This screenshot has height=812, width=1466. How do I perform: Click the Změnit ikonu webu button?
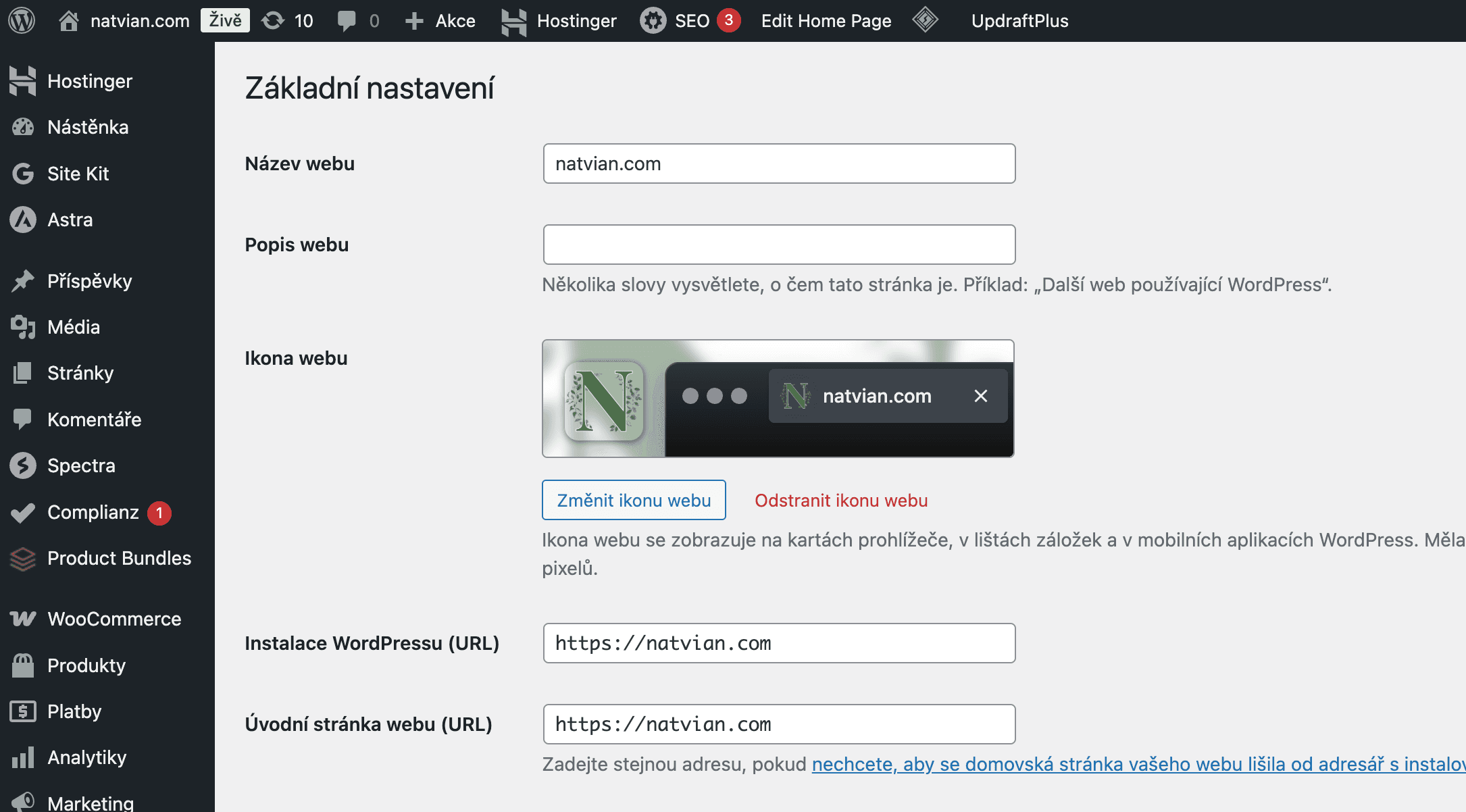634,500
